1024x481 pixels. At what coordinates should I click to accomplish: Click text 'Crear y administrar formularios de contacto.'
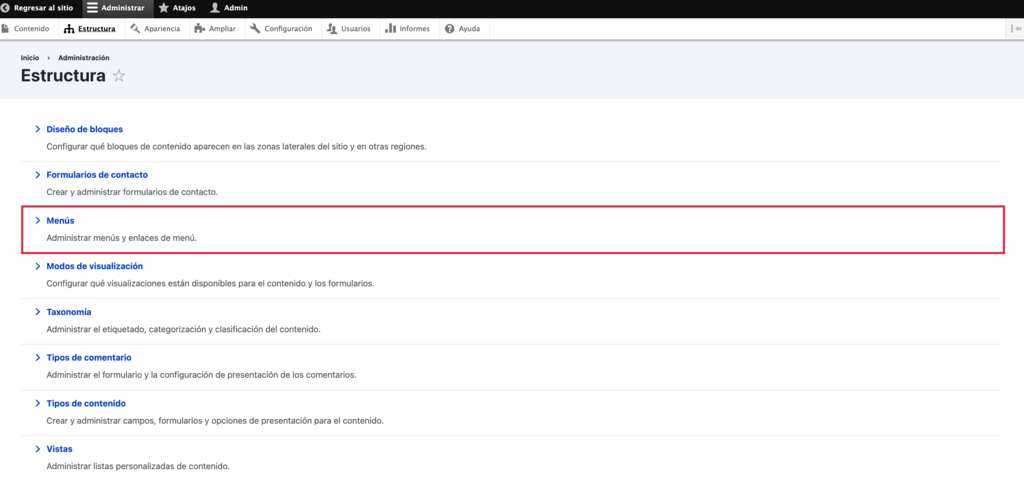click(132, 192)
